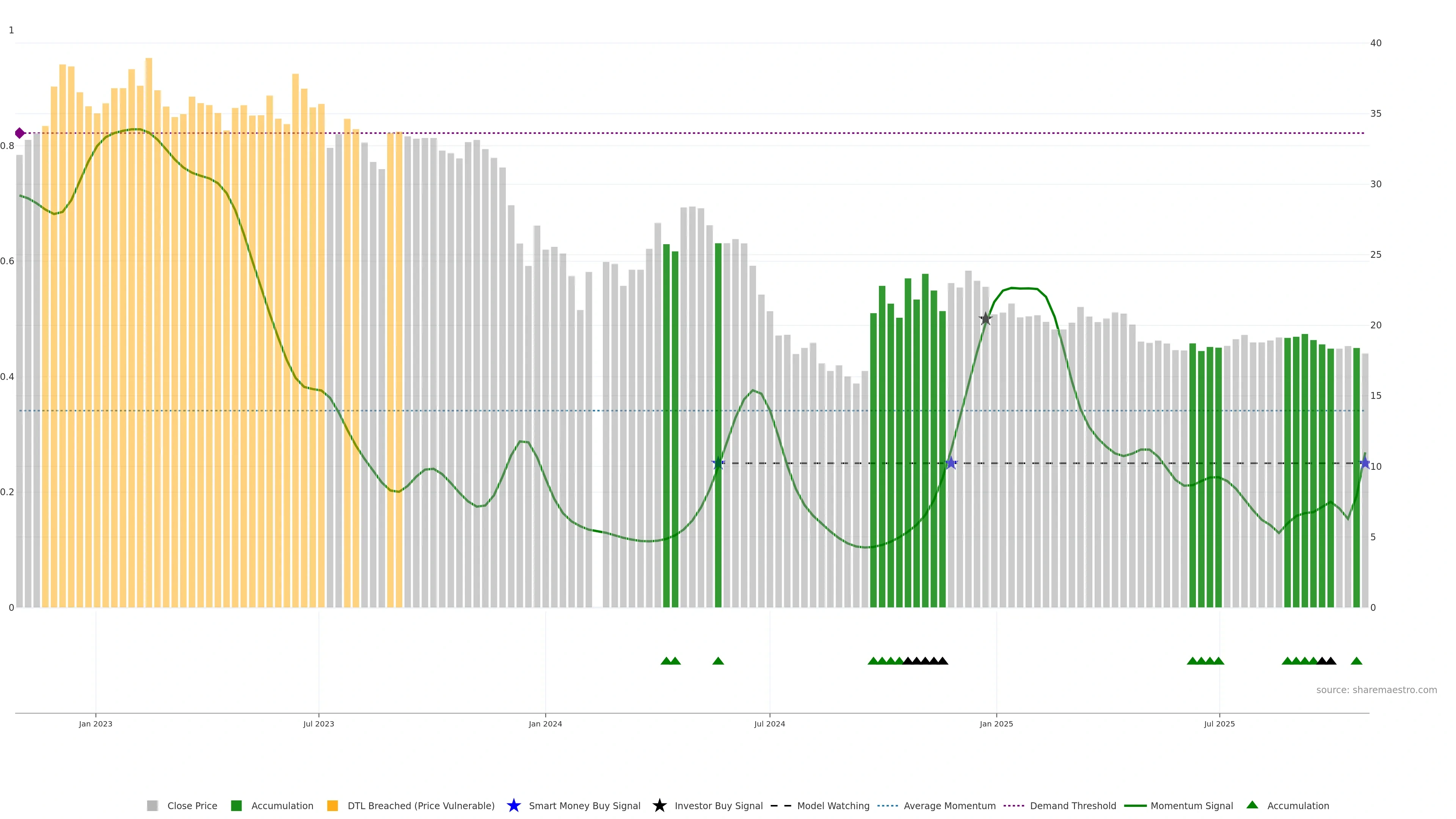This screenshot has height=819, width=1456.
Task: Toggle Demand Threshold legend entry
Action: coord(1072,805)
